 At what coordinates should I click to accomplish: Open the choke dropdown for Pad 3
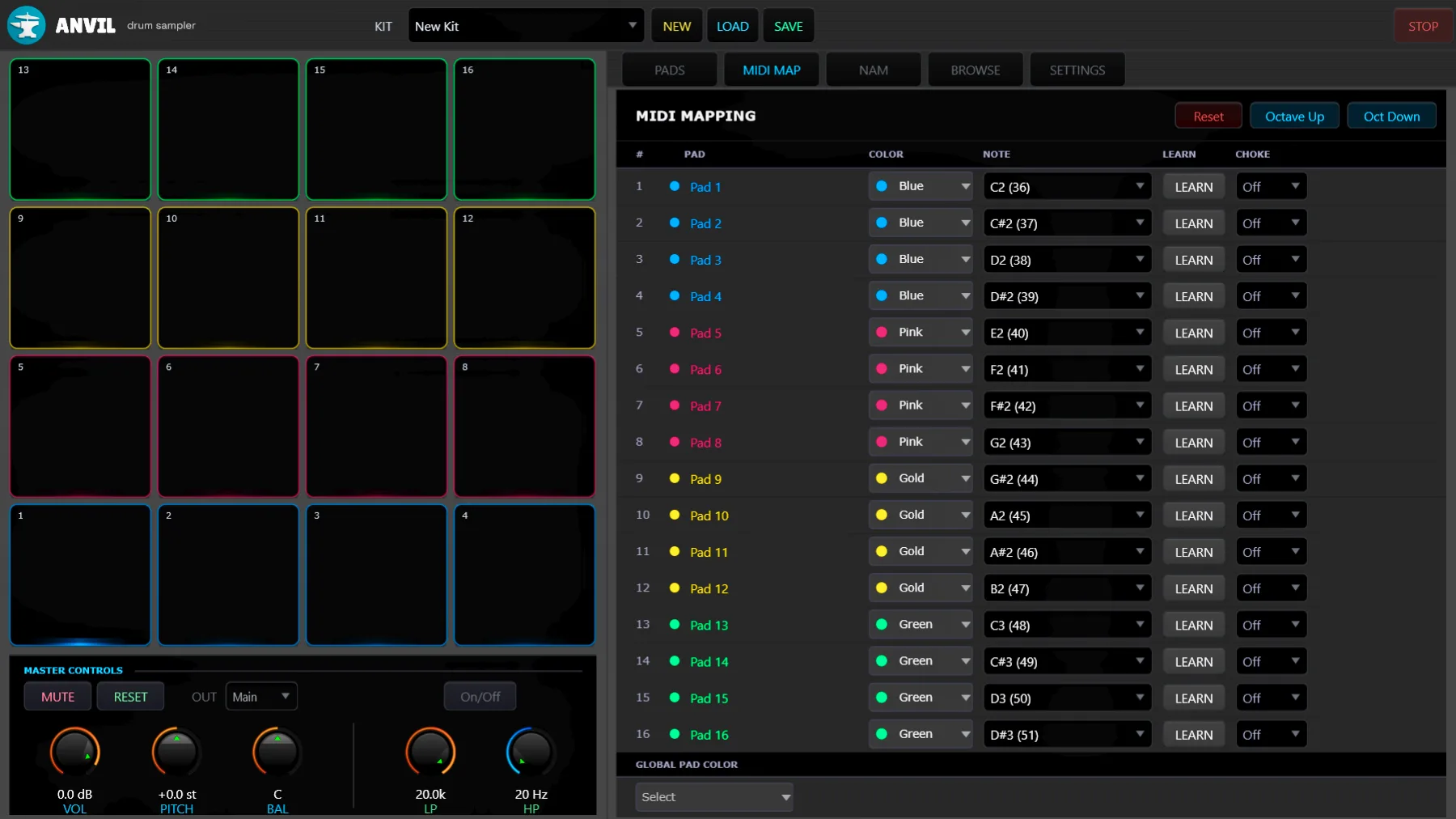(1271, 260)
